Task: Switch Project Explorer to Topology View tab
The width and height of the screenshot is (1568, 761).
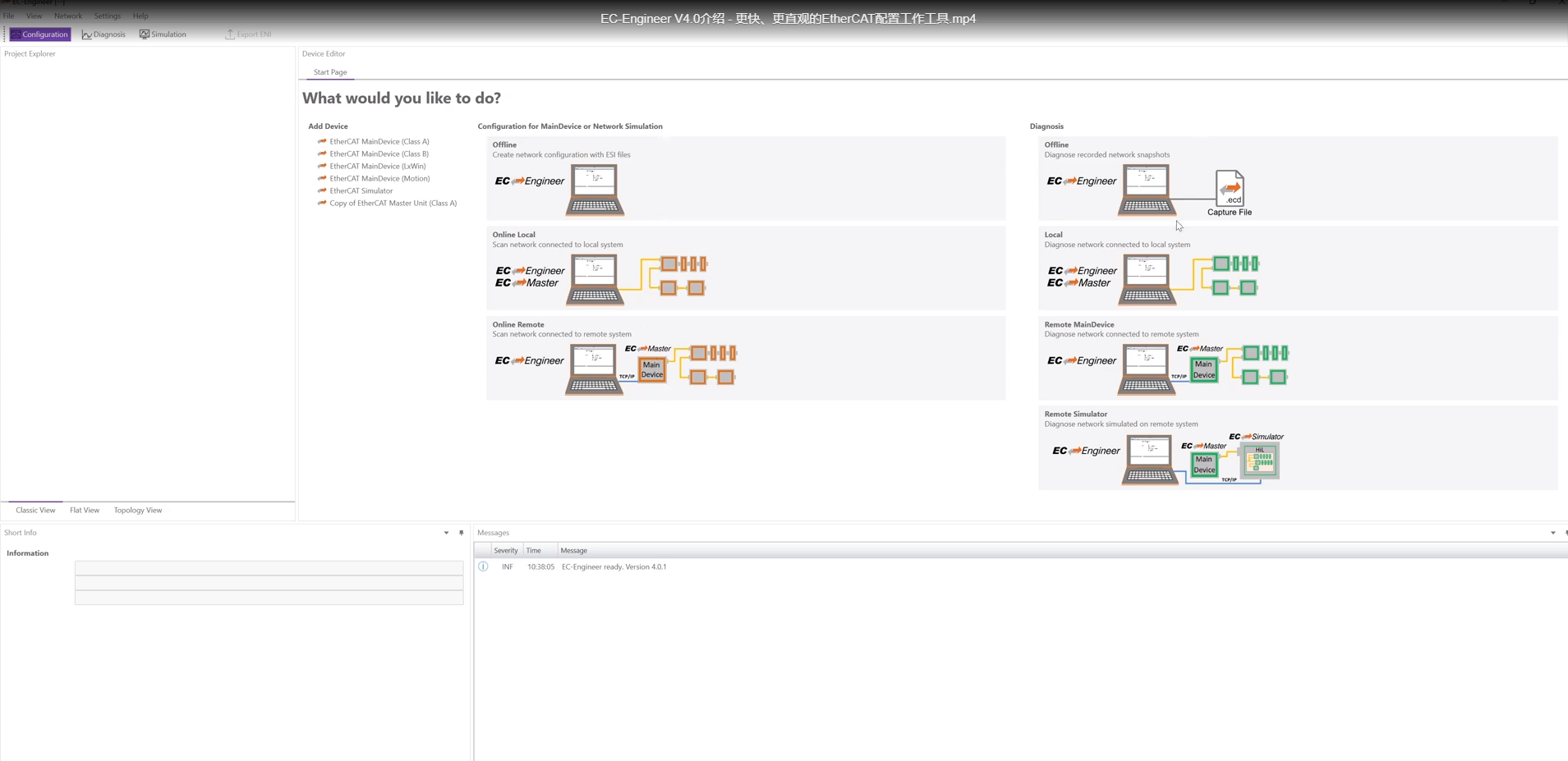Action: pyautogui.click(x=138, y=510)
